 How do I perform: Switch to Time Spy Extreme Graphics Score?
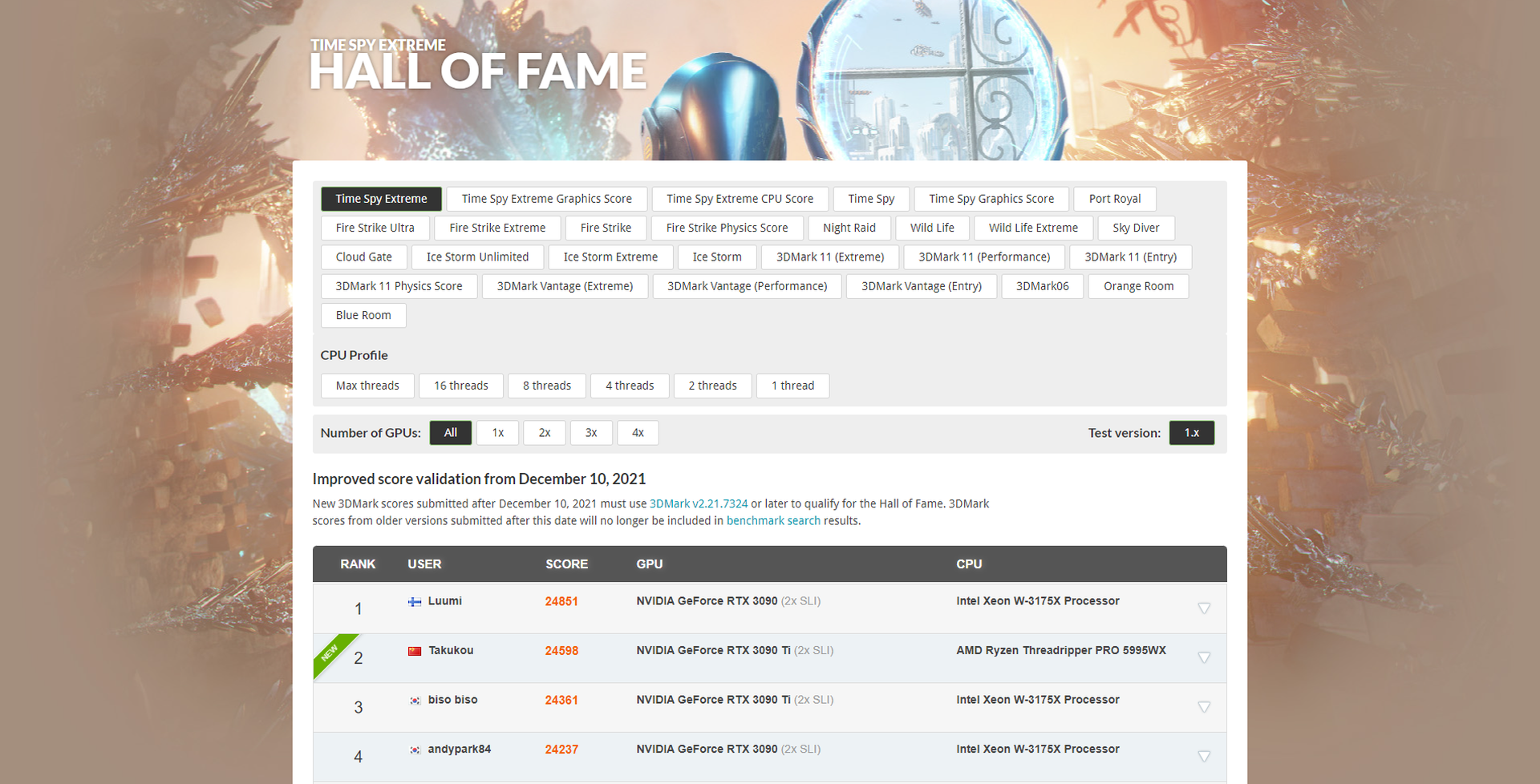click(546, 199)
